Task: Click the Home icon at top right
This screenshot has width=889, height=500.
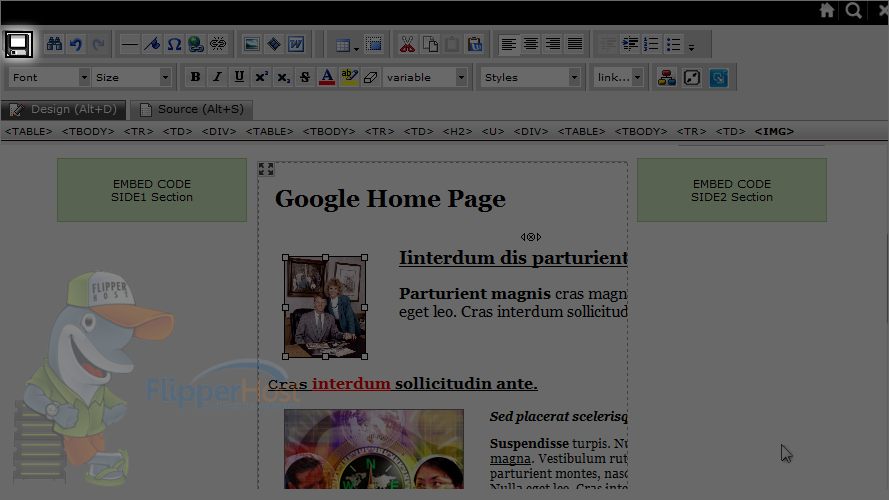Action: (x=827, y=10)
